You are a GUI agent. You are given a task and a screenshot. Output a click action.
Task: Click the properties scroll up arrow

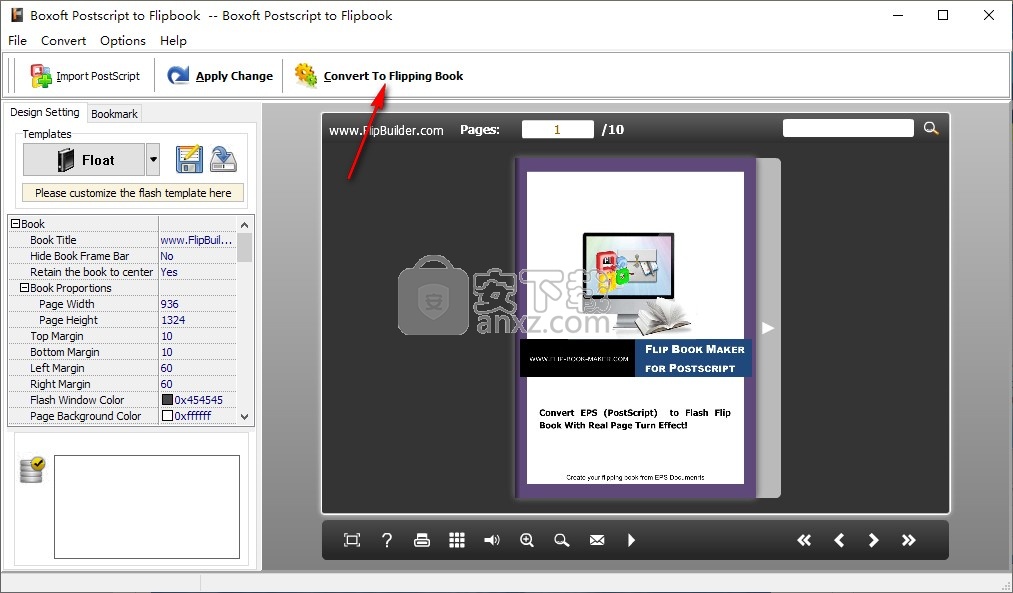coord(244,225)
